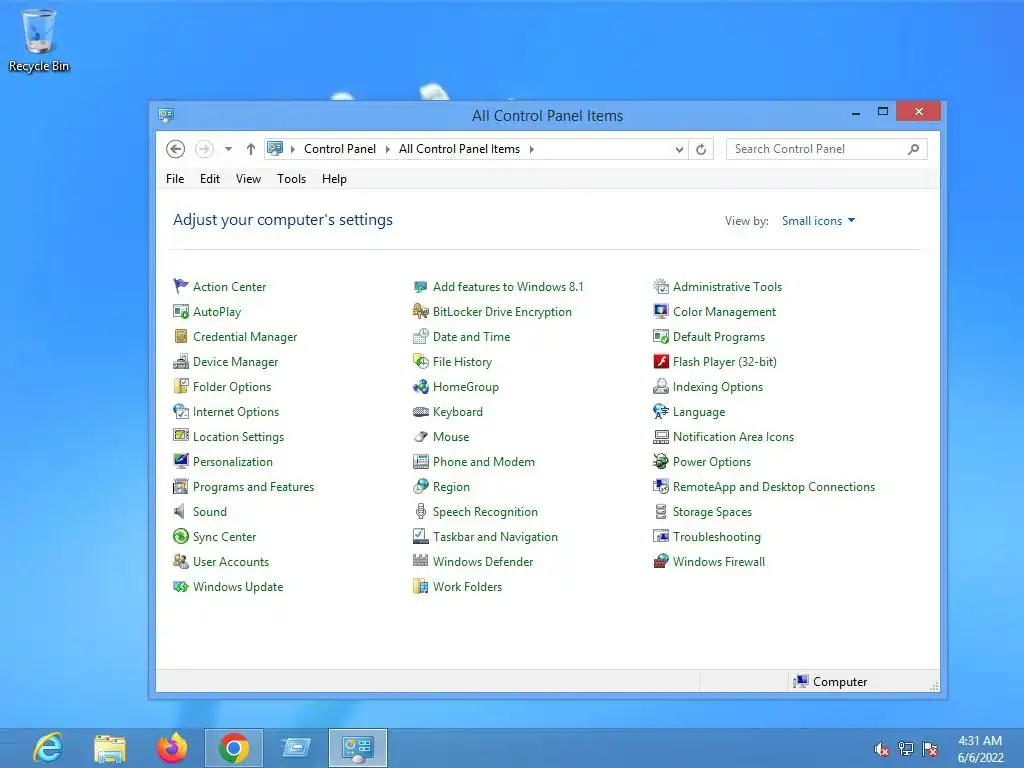The image size is (1024, 768).
Task: Open the Action Center flag icon
Action: point(180,286)
